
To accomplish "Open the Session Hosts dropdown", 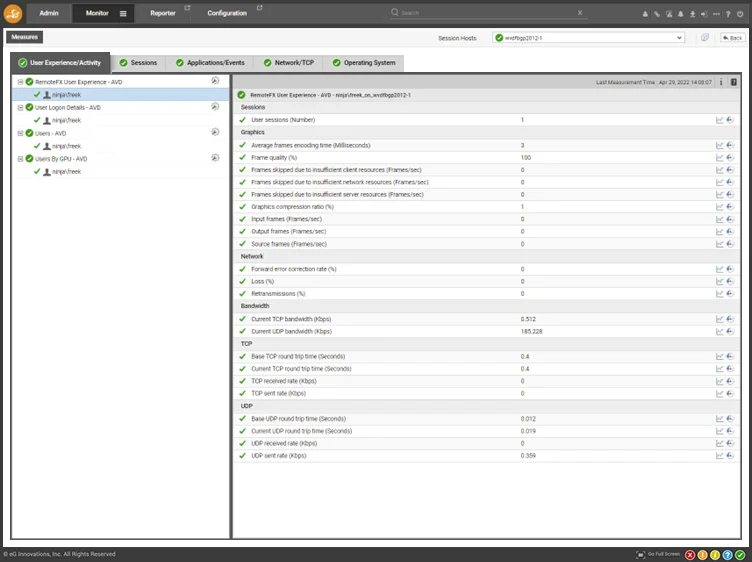I will click(x=588, y=38).
